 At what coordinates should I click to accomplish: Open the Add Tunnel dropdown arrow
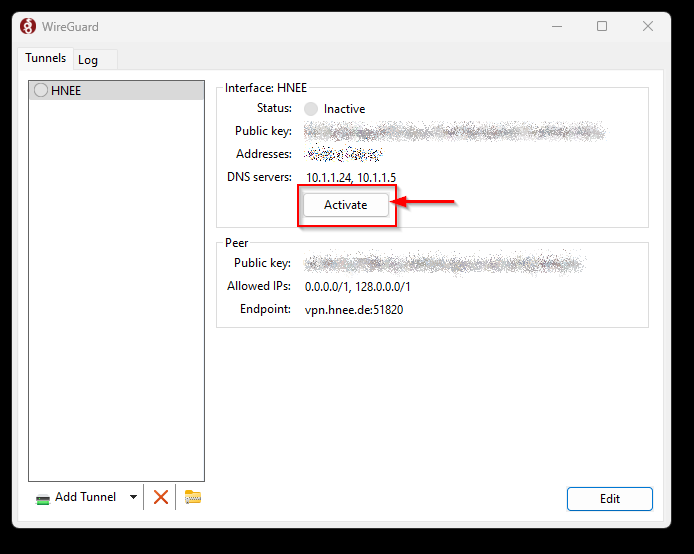tap(133, 497)
